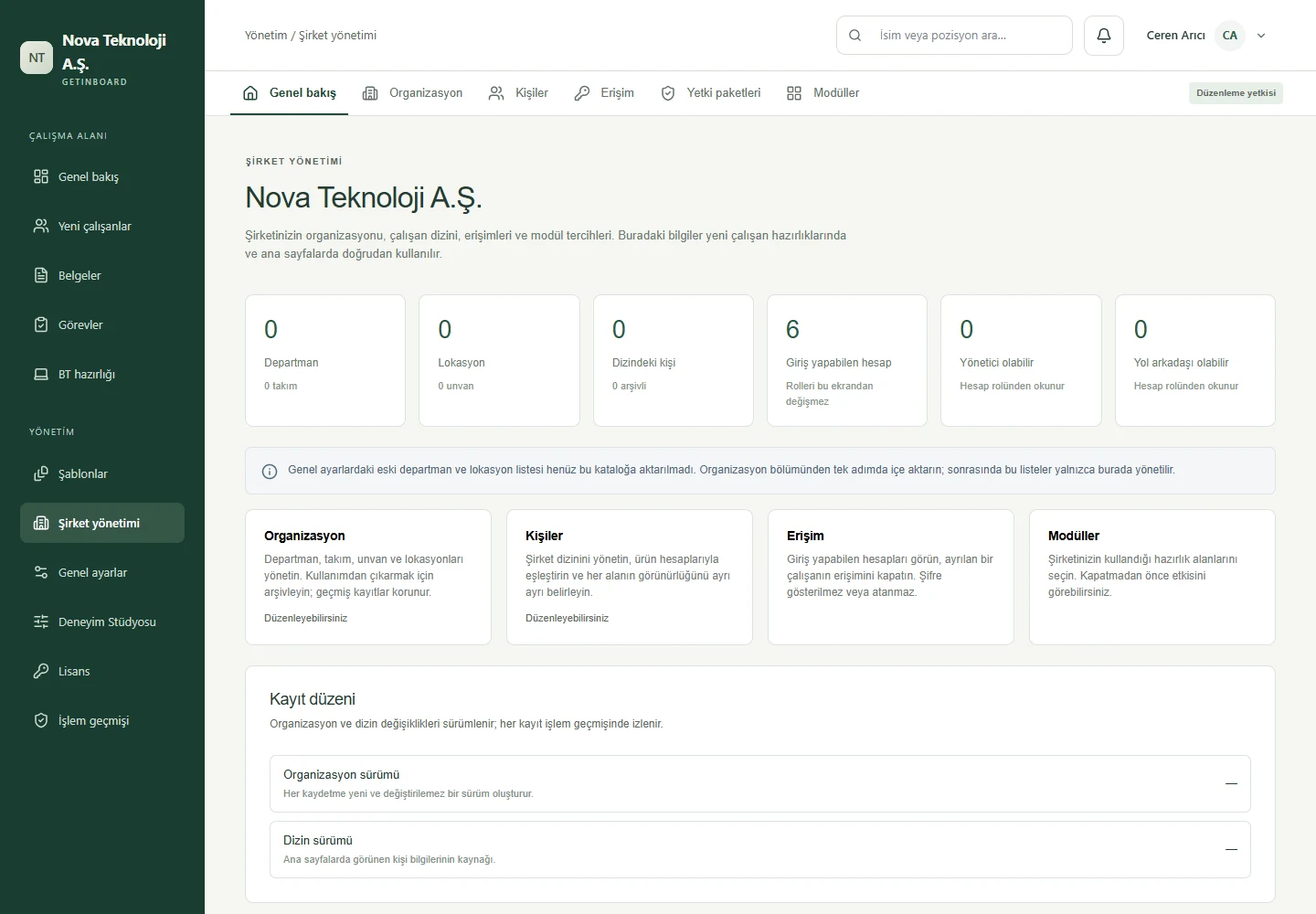Click the BT hazırlığı laptop icon

(41, 374)
